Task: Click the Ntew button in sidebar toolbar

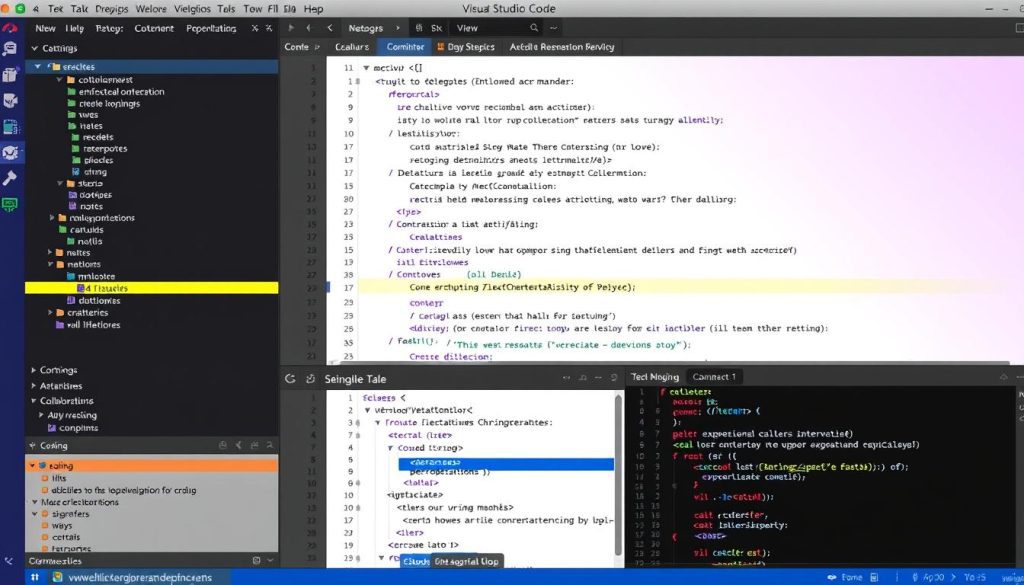Action: coord(45,28)
